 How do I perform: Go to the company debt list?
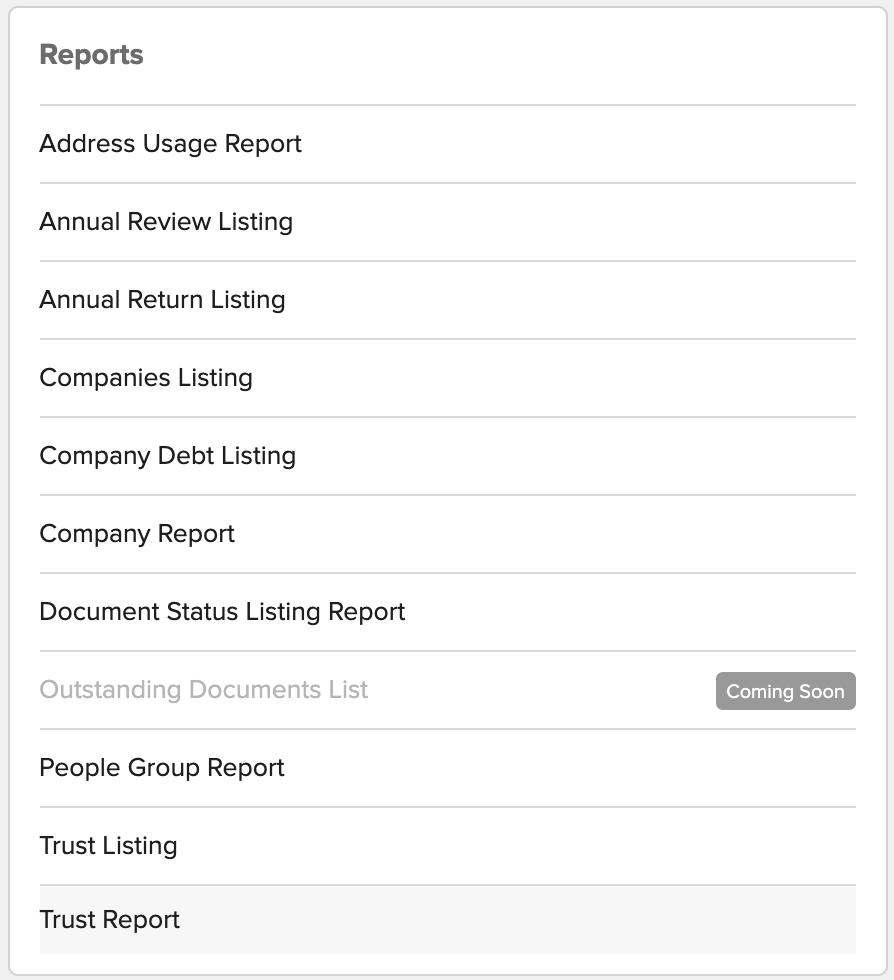tap(448, 456)
